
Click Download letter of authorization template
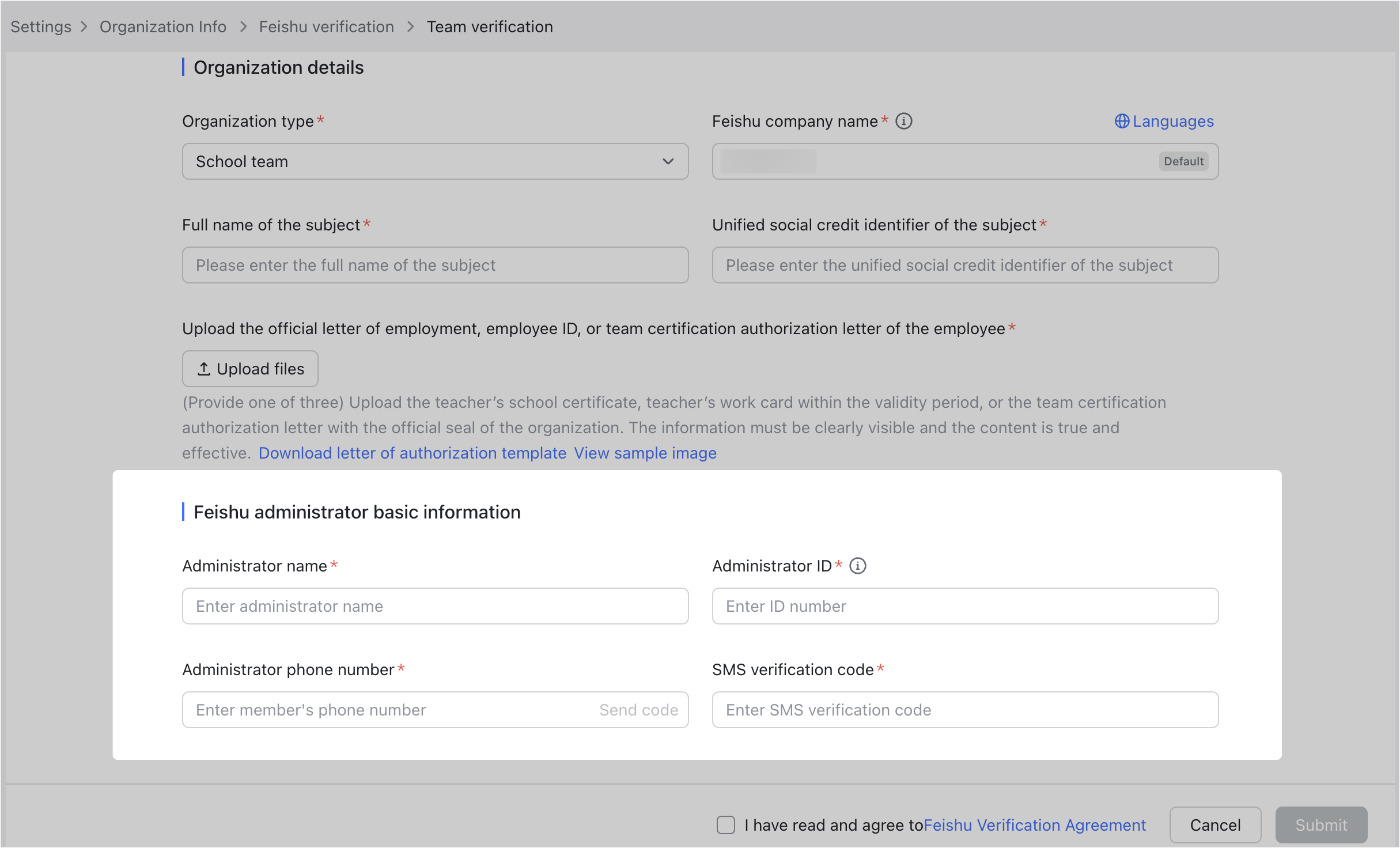pos(413,453)
